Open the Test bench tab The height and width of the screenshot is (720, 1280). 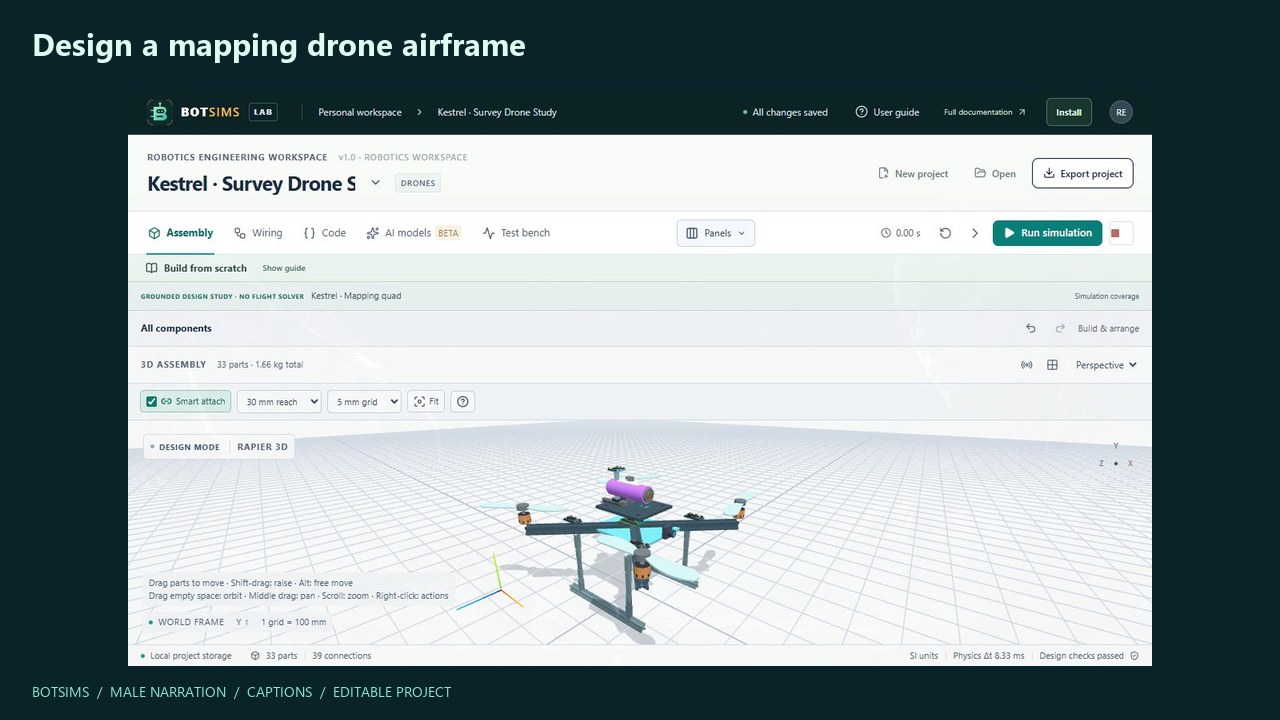[x=516, y=233]
